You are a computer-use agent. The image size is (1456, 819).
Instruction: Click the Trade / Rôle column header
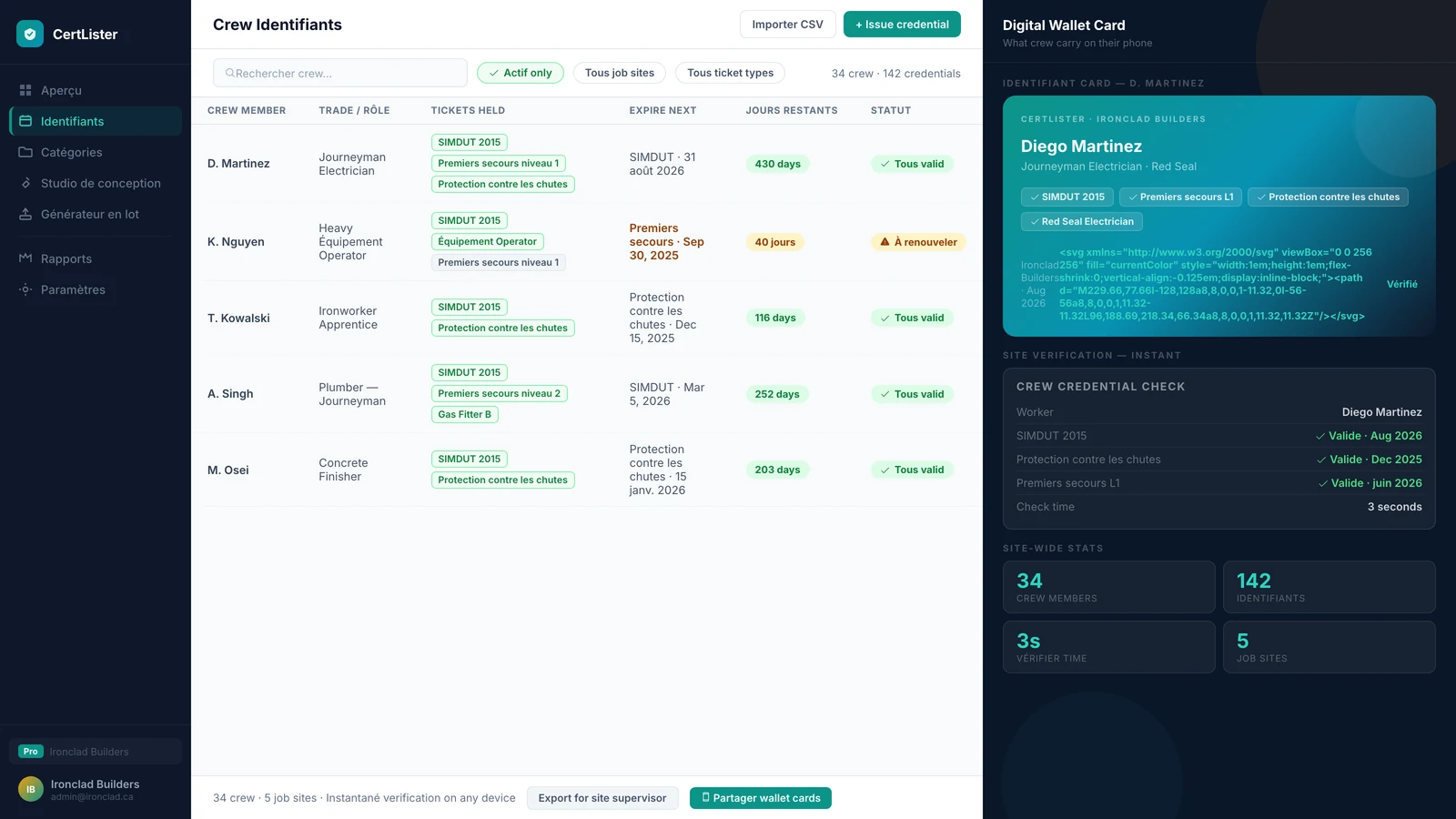(x=354, y=110)
